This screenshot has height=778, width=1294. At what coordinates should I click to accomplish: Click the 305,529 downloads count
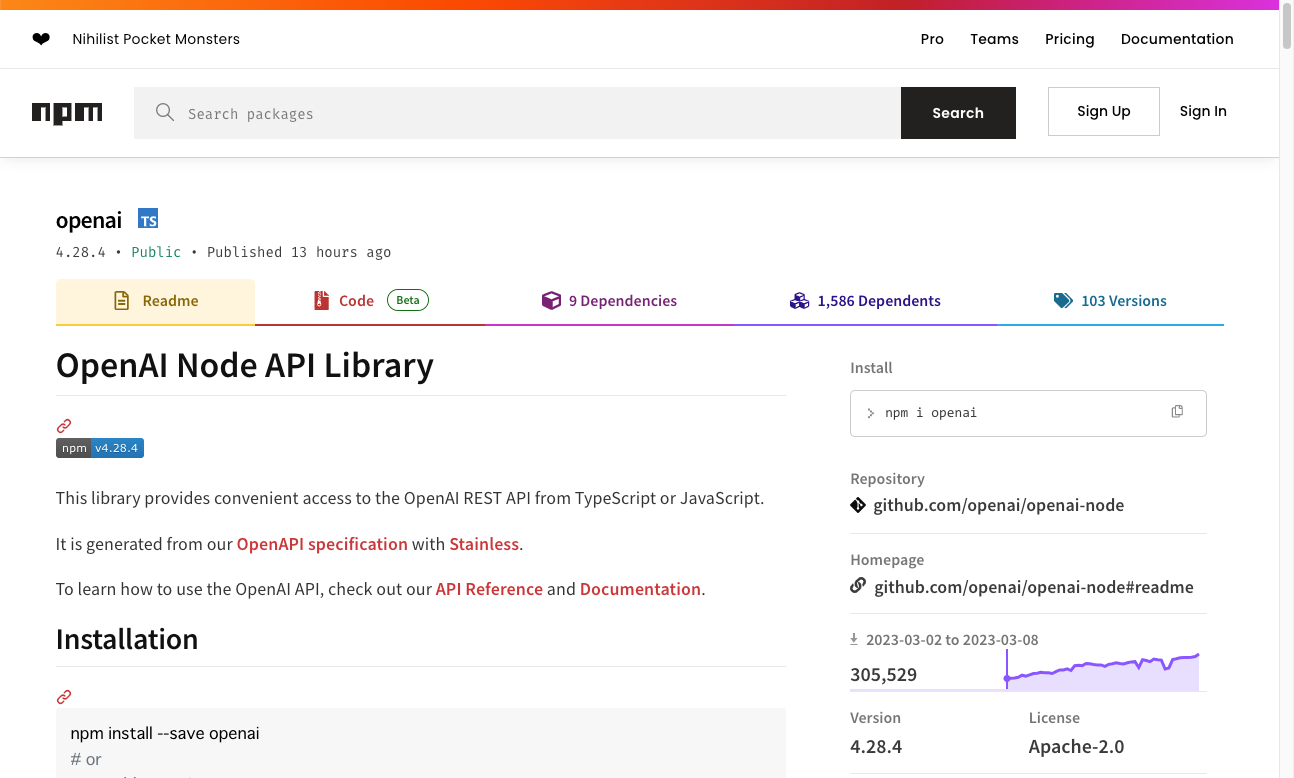tap(884, 674)
